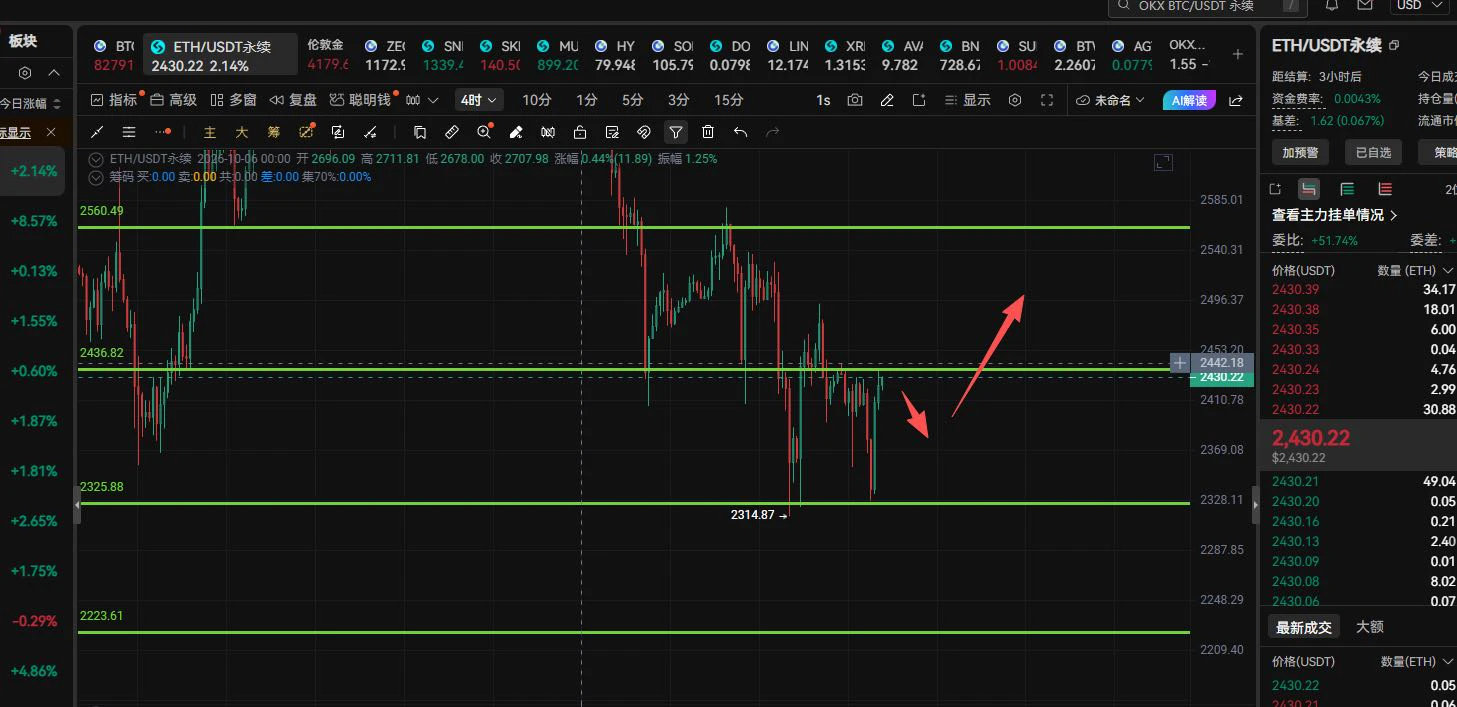Select the 大额 trades tab
Image resolution: width=1457 pixels, height=707 pixels.
coord(1370,627)
